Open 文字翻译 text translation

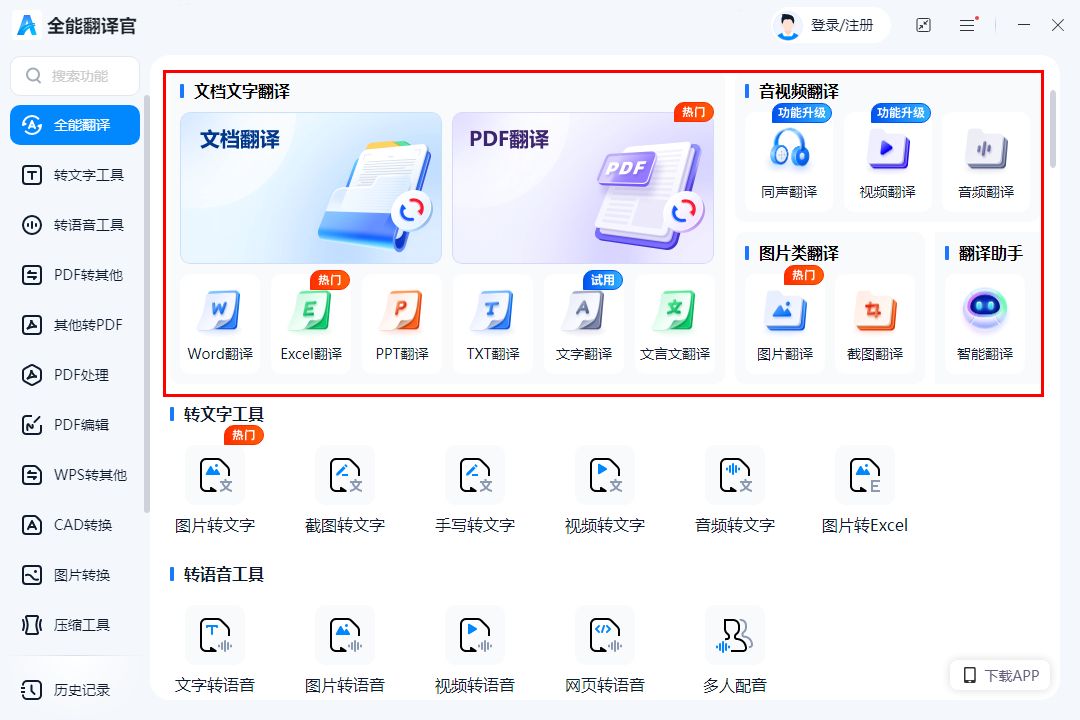[584, 324]
